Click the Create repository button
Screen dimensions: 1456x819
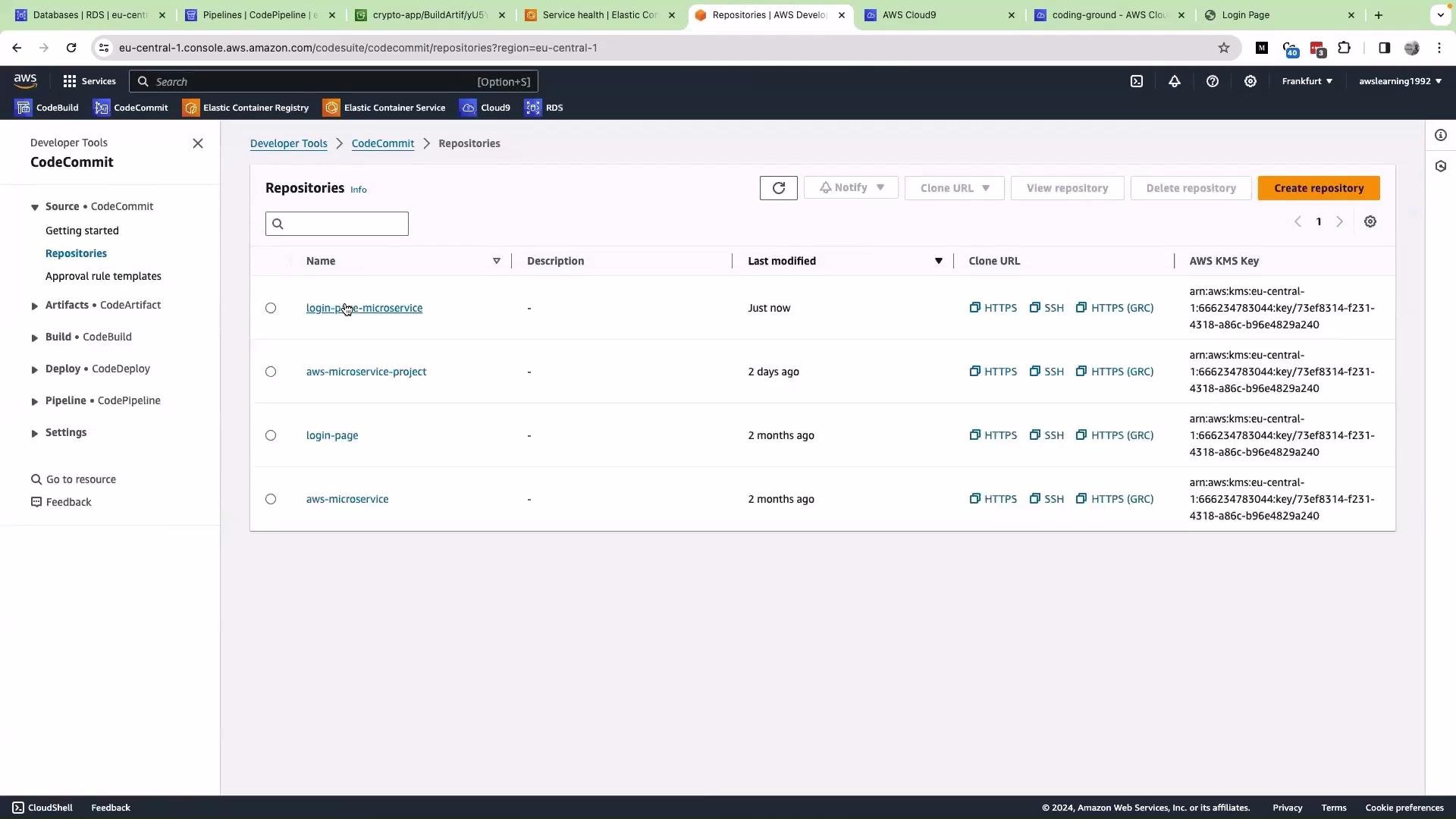(1319, 188)
